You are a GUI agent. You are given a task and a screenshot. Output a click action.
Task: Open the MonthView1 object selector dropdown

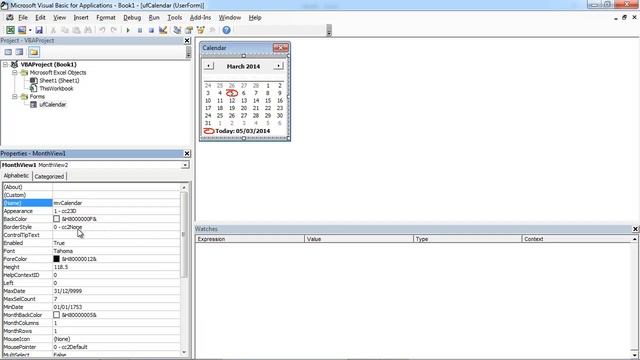(185, 165)
